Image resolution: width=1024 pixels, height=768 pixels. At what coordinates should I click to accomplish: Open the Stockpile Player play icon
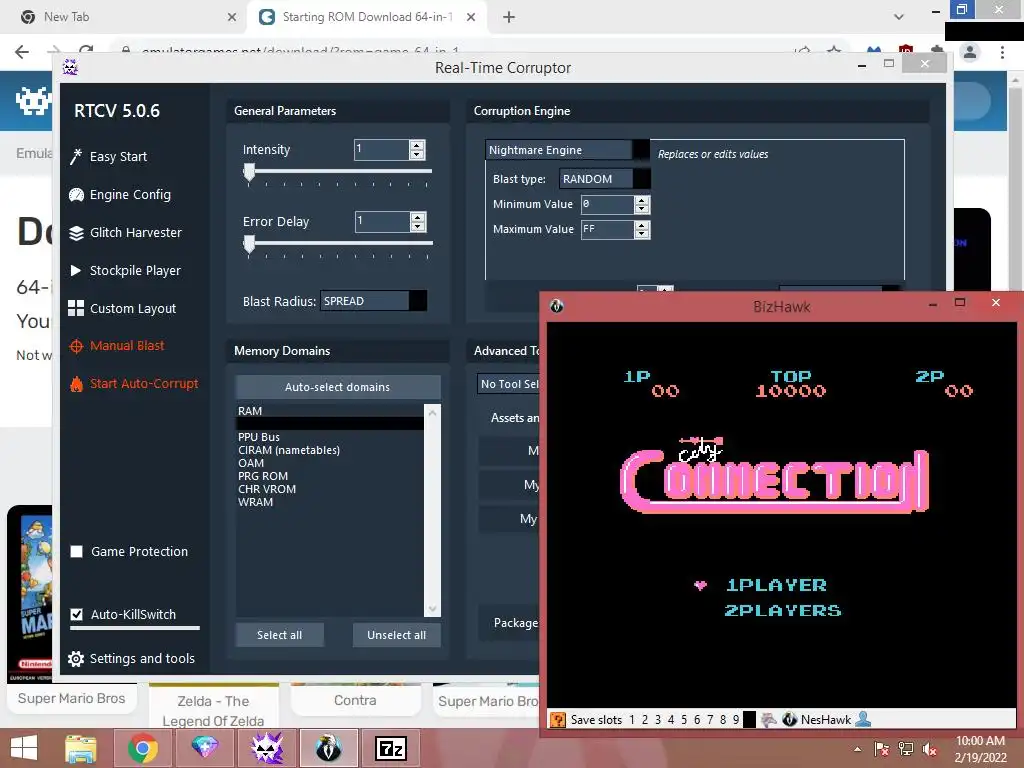[76, 270]
